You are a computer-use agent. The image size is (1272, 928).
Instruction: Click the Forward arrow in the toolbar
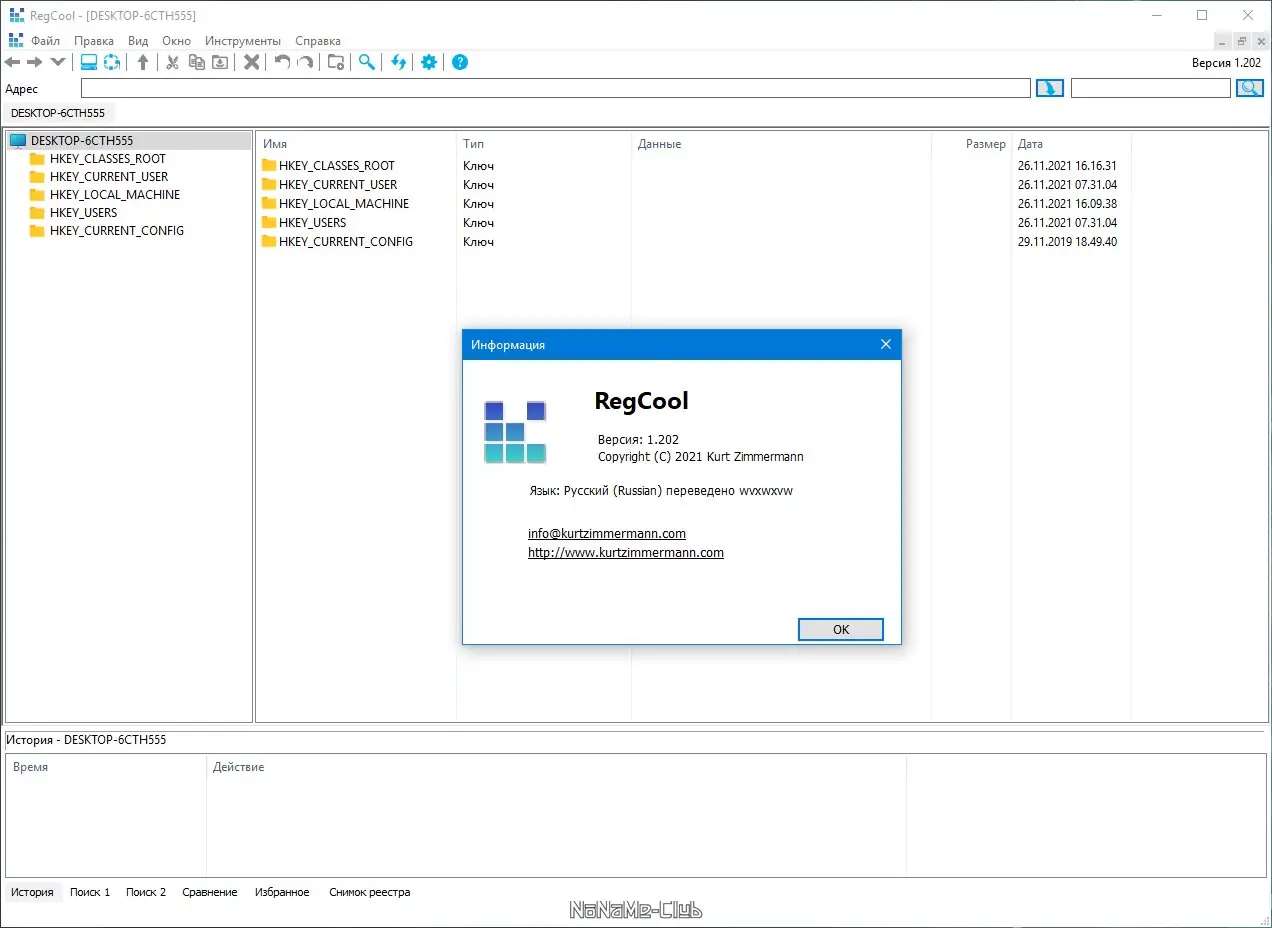click(35, 62)
